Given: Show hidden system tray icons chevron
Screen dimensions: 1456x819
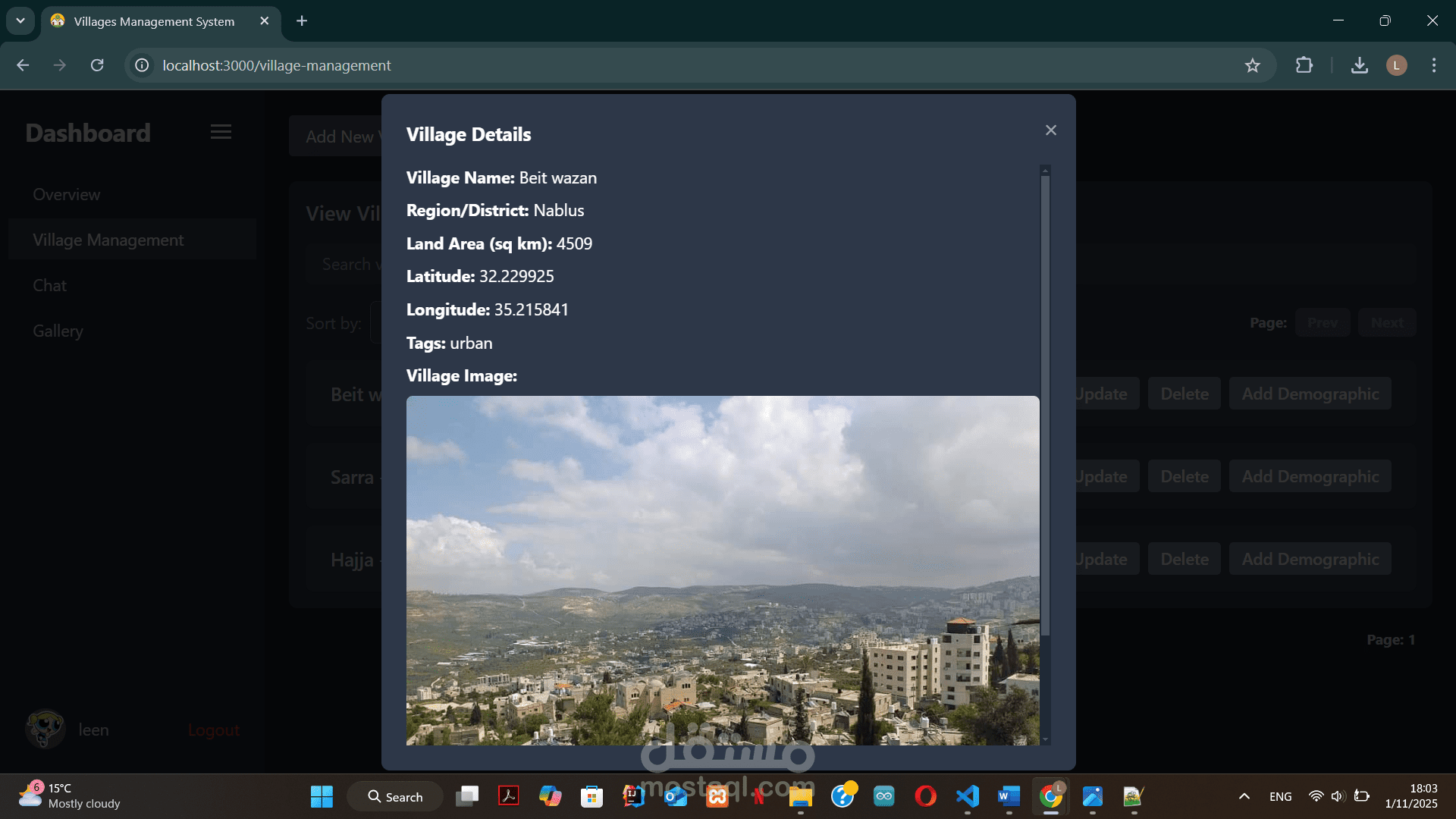Looking at the screenshot, I should (x=1244, y=796).
